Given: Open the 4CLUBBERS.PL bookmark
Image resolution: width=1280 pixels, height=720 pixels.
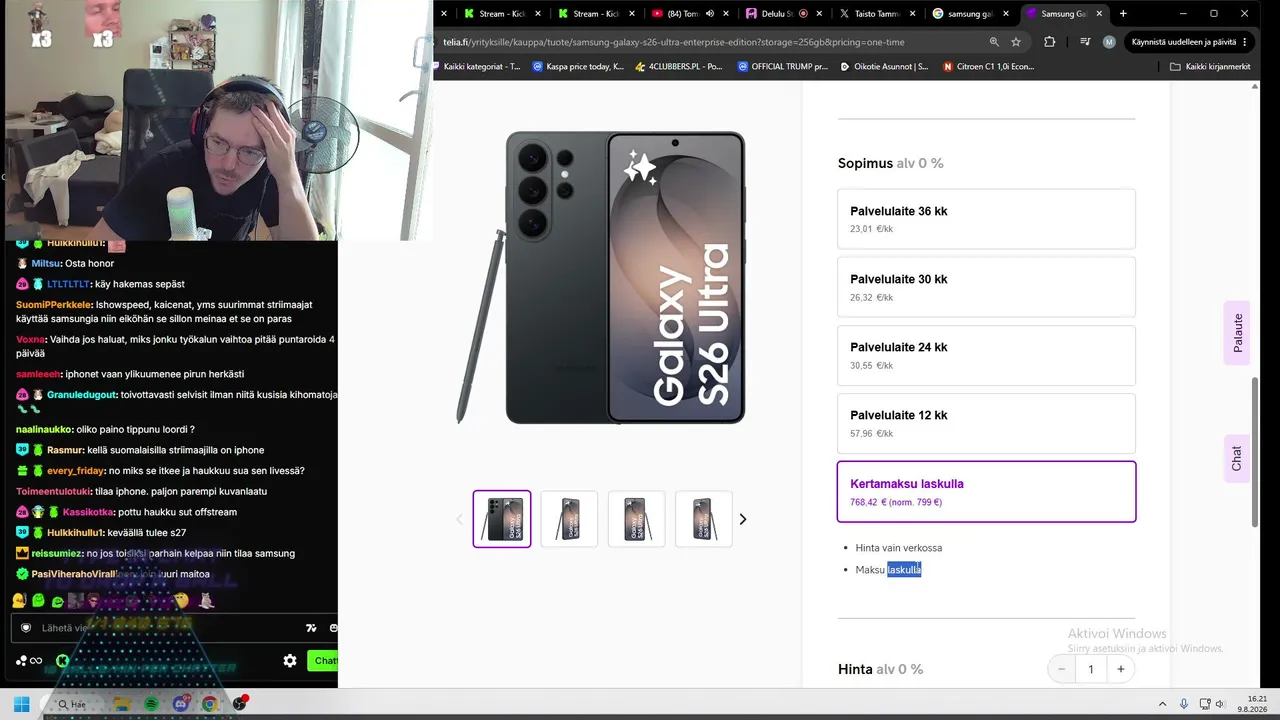Looking at the screenshot, I should coord(678,67).
